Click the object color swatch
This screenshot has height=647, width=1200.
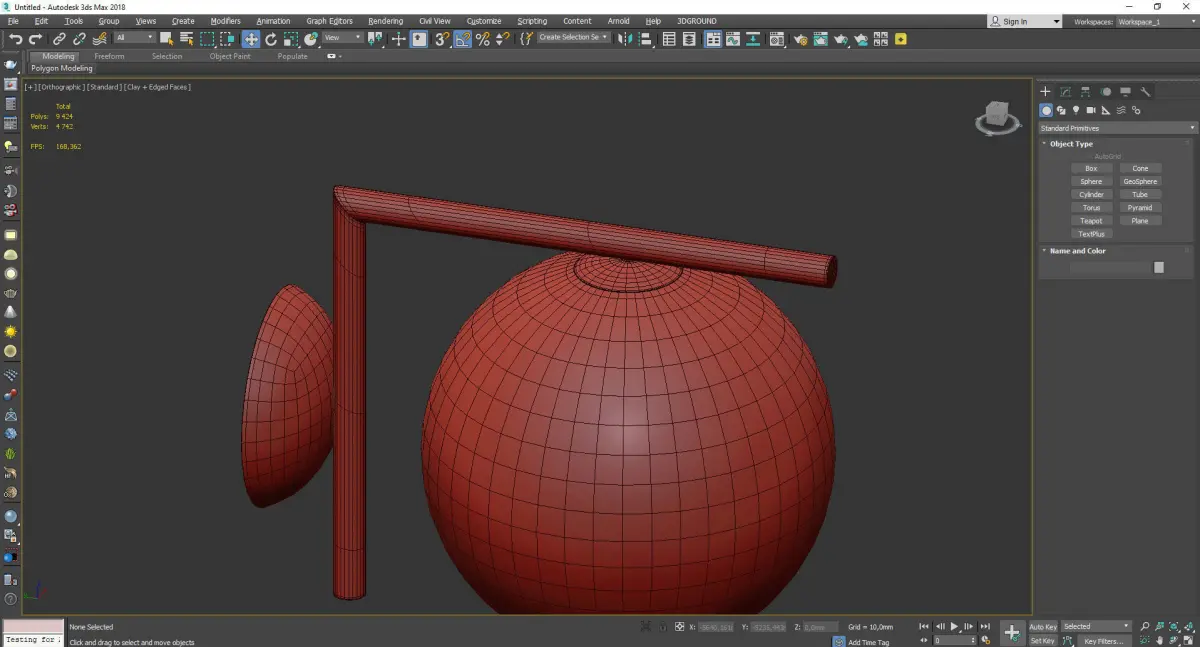[1159, 267]
